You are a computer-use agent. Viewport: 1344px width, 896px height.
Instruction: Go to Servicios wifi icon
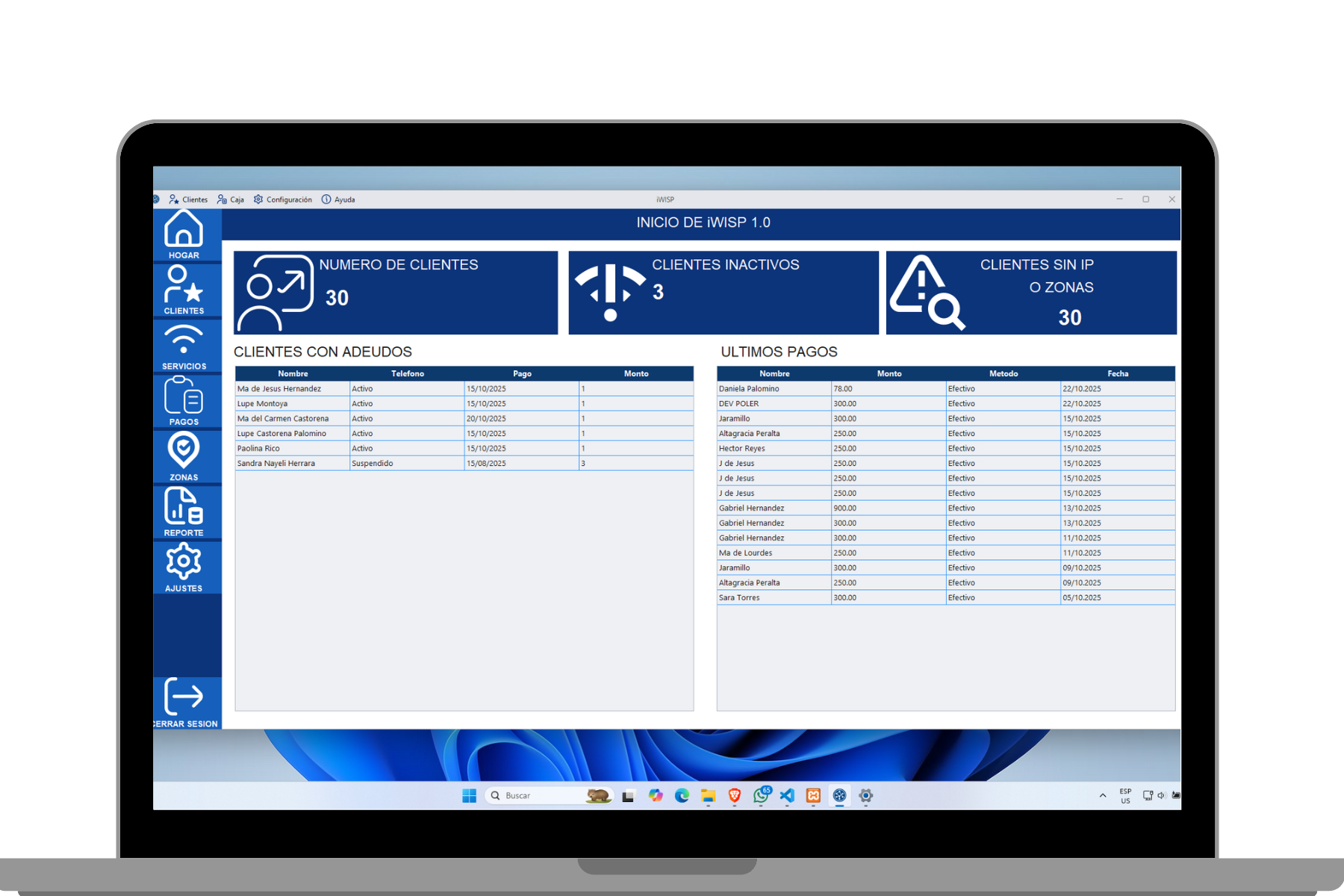[184, 346]
